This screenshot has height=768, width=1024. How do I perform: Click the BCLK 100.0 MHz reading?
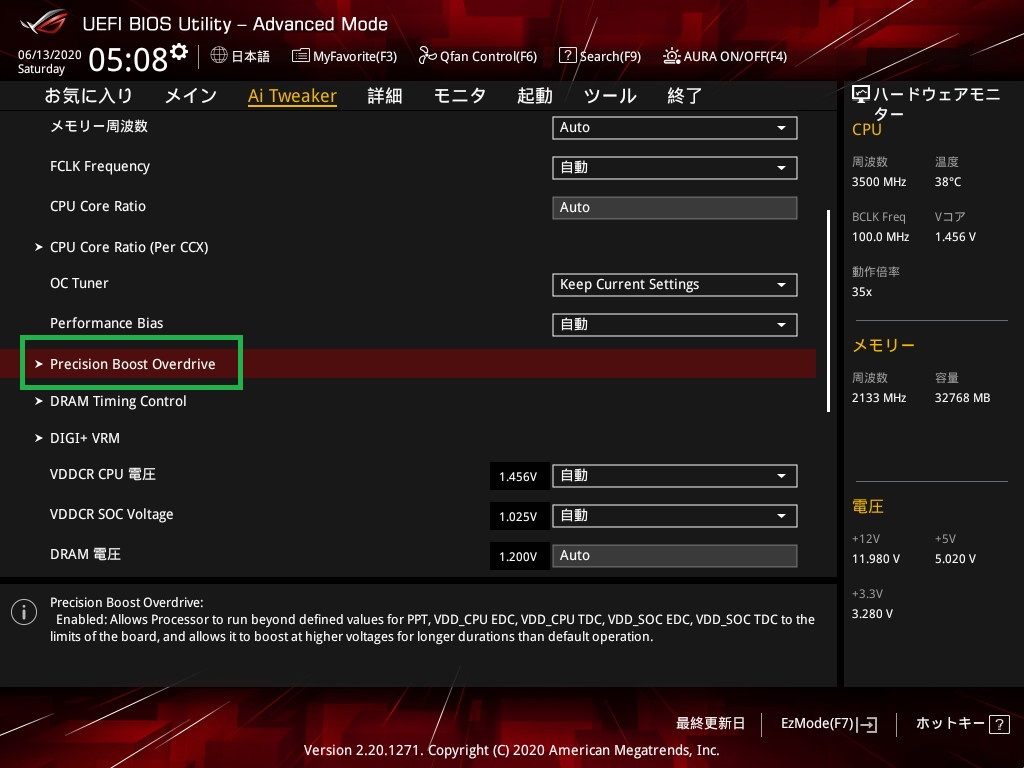pos(880,237)
